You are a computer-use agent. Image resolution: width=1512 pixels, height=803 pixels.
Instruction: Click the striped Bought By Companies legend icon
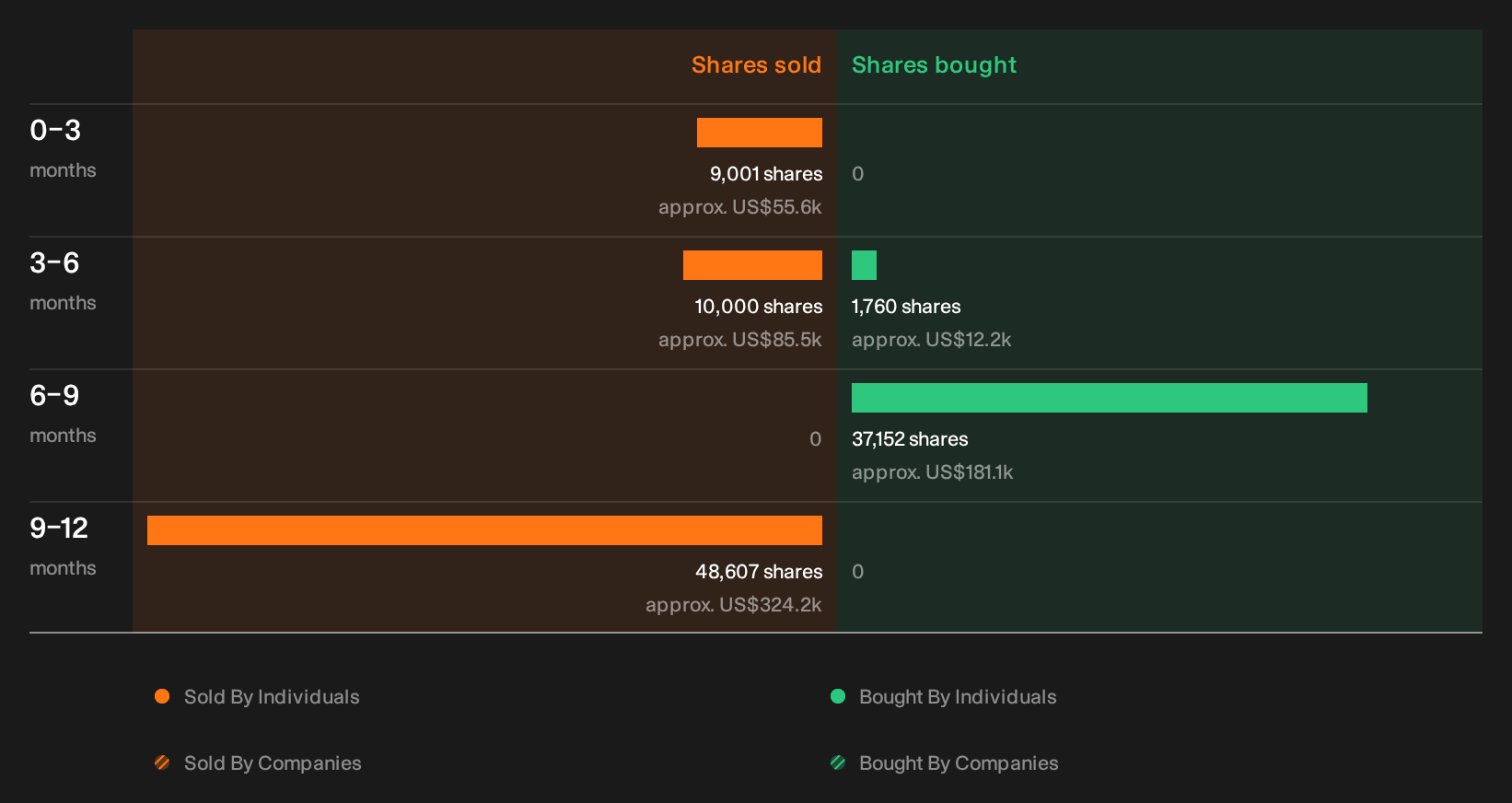[838, 762]
